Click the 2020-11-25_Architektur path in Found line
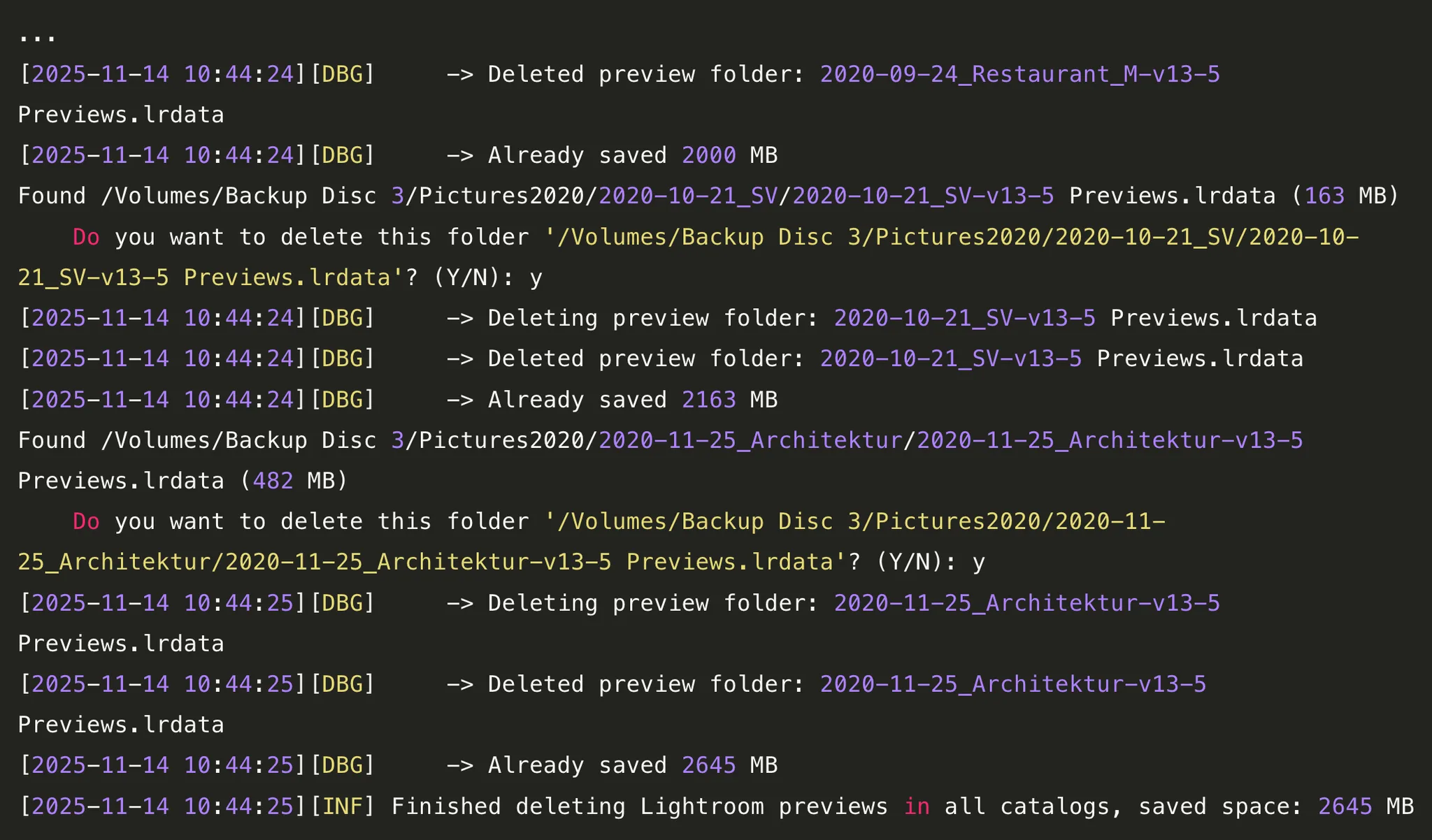1432x840 pixels. (750, 440)
